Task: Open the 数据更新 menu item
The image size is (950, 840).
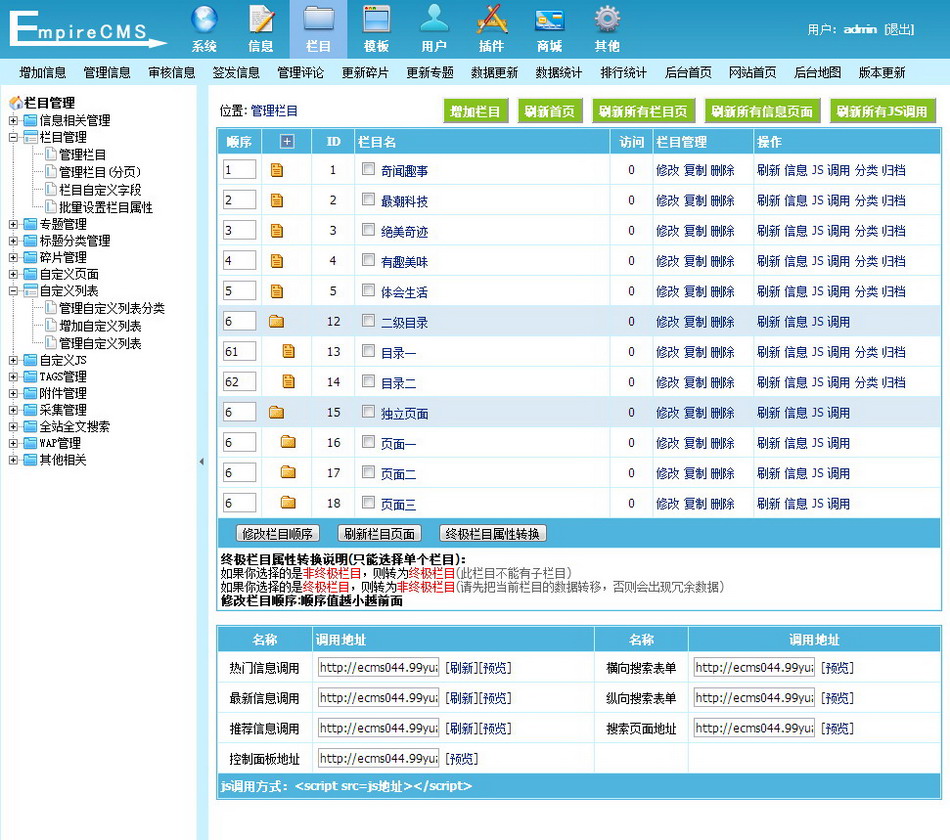Action: (x=494, y=73)
